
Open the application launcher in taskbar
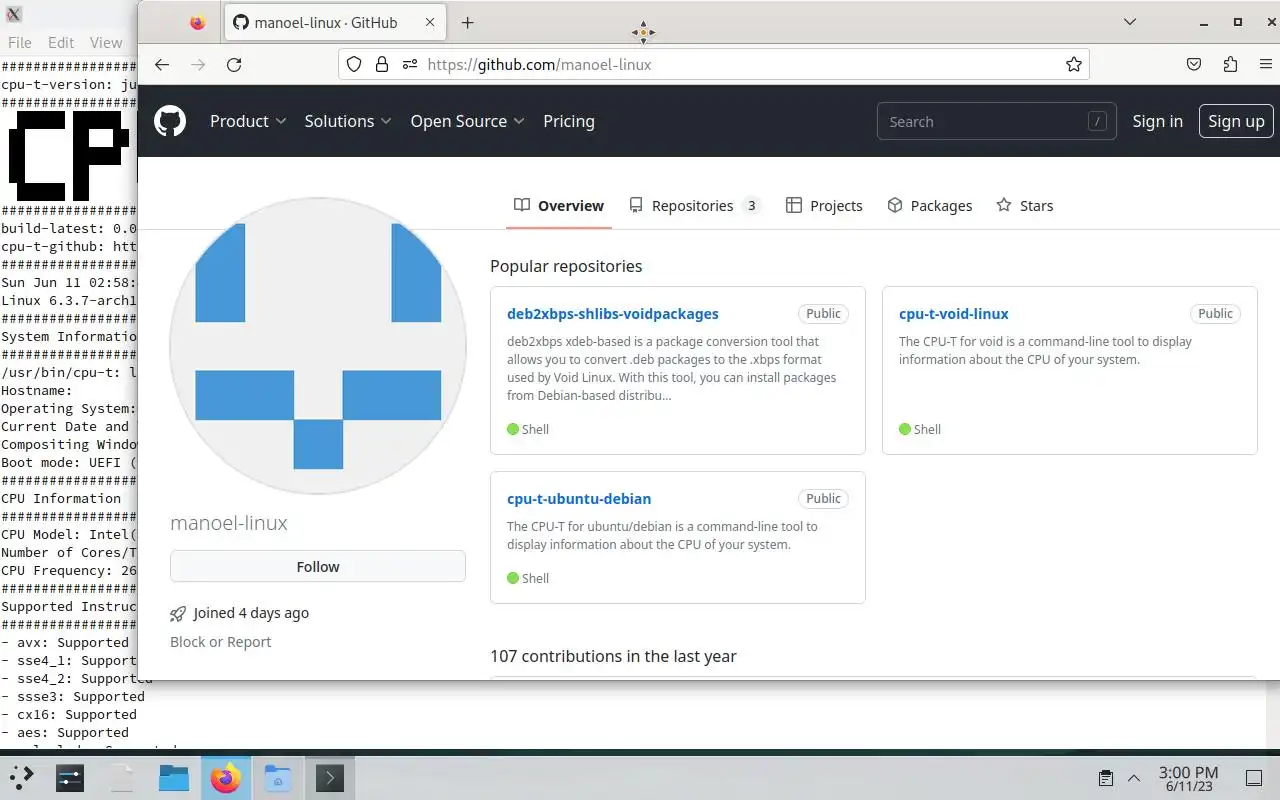coord(22,778)
